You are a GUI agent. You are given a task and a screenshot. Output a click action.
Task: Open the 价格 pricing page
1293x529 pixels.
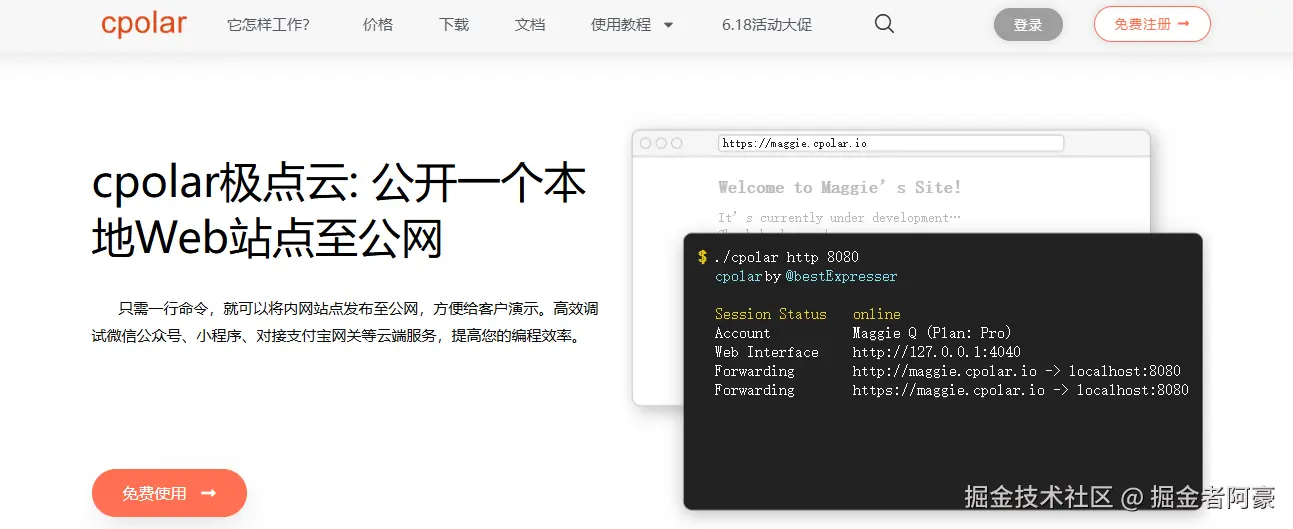pos(378,25)
